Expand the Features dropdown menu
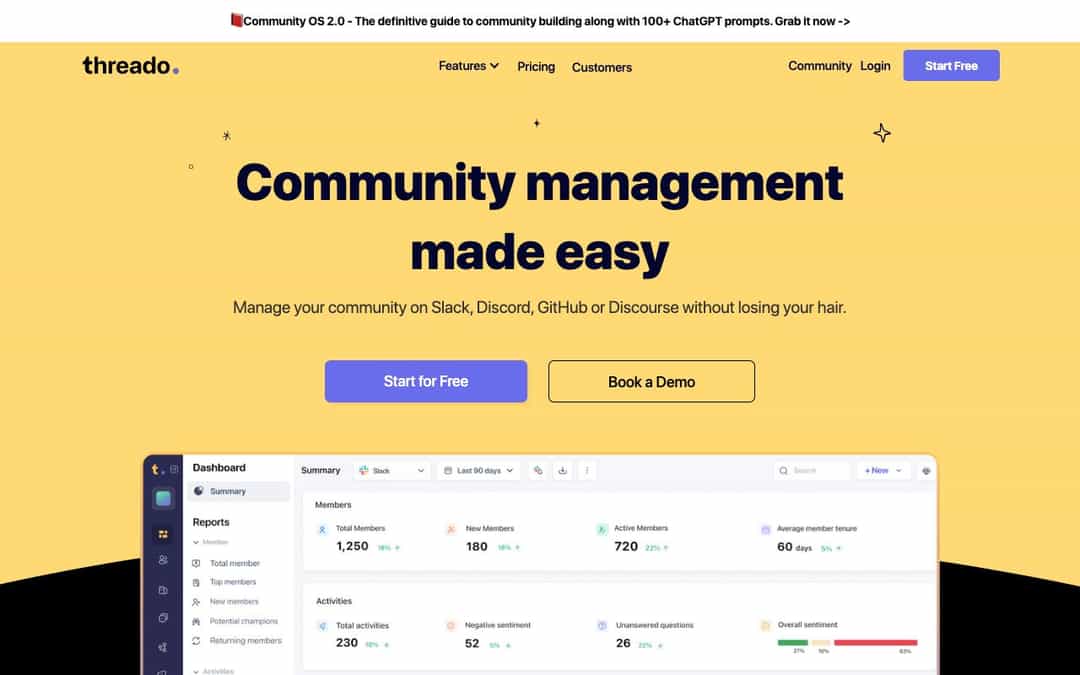 [468, 66]
